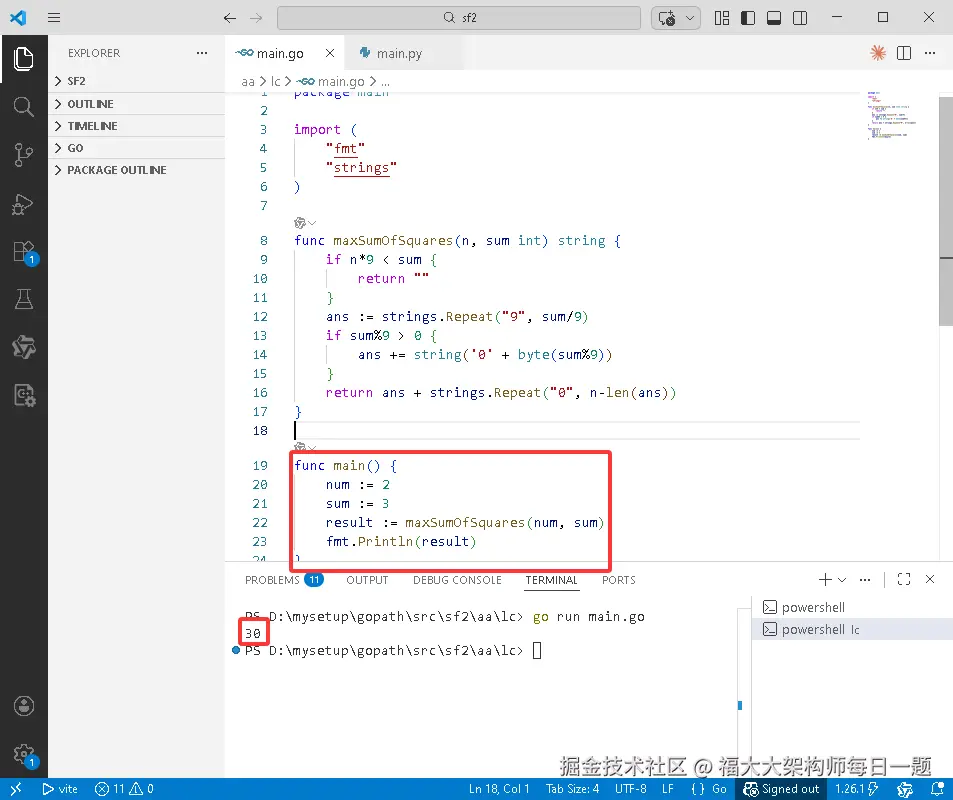
Task: Open Extensions view with update badge
Action: [24, 252]
